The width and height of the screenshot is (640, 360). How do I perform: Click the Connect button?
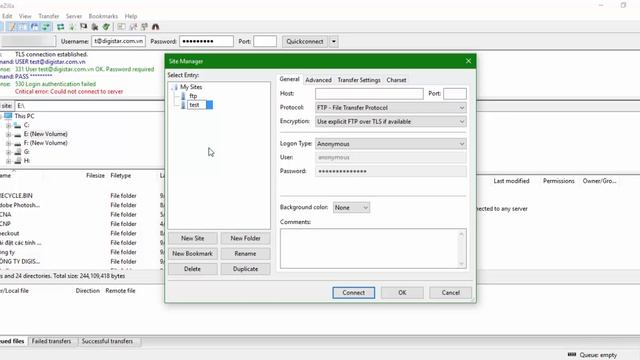[x=353, y=293]
